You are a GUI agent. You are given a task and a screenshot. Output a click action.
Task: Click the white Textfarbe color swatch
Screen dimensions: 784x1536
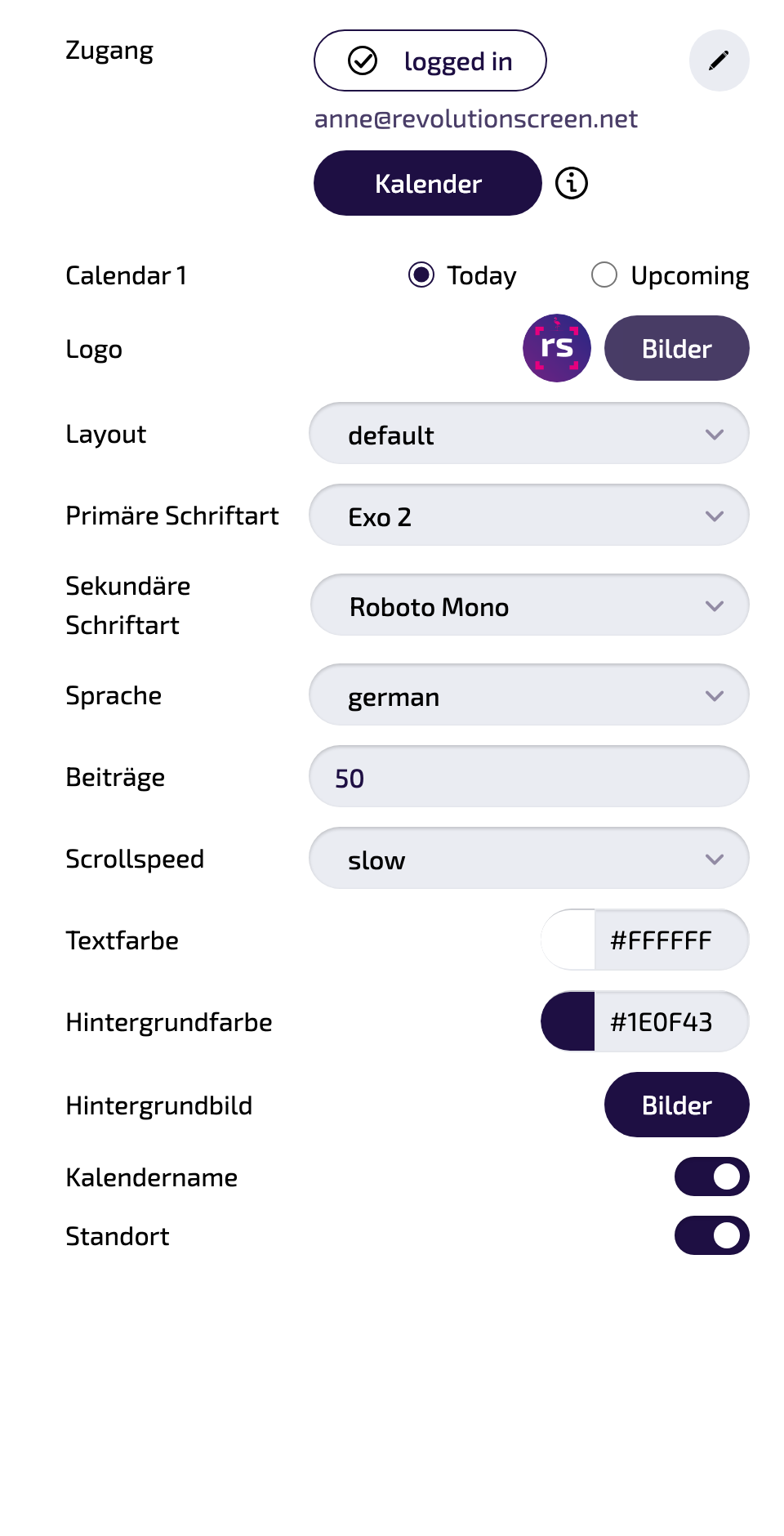click(x=568, y=940)
